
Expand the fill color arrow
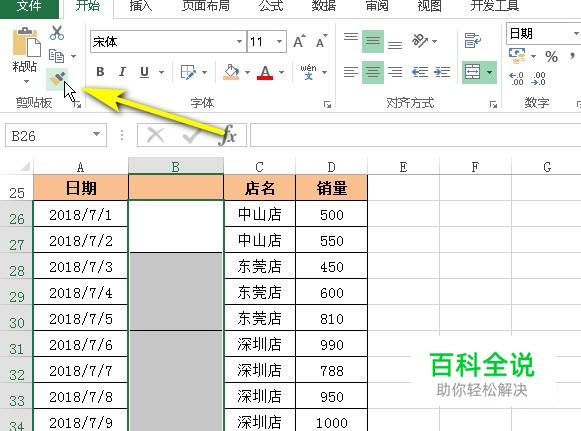[x=248, y=72]
